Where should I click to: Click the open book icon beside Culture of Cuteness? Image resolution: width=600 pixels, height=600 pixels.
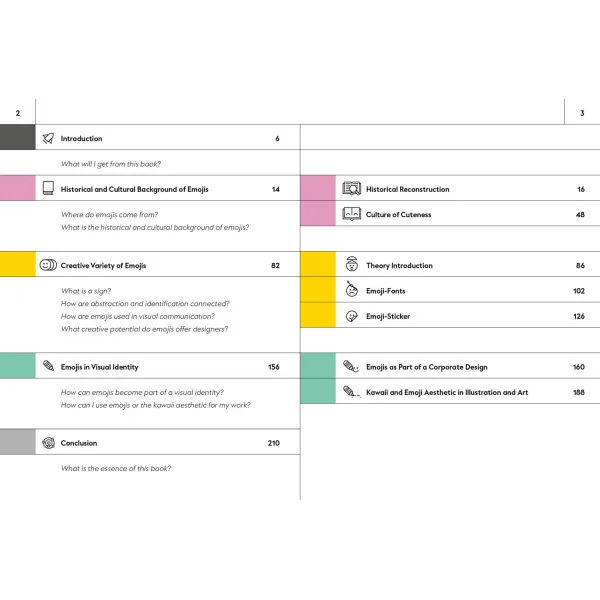[x=352, y=214]
